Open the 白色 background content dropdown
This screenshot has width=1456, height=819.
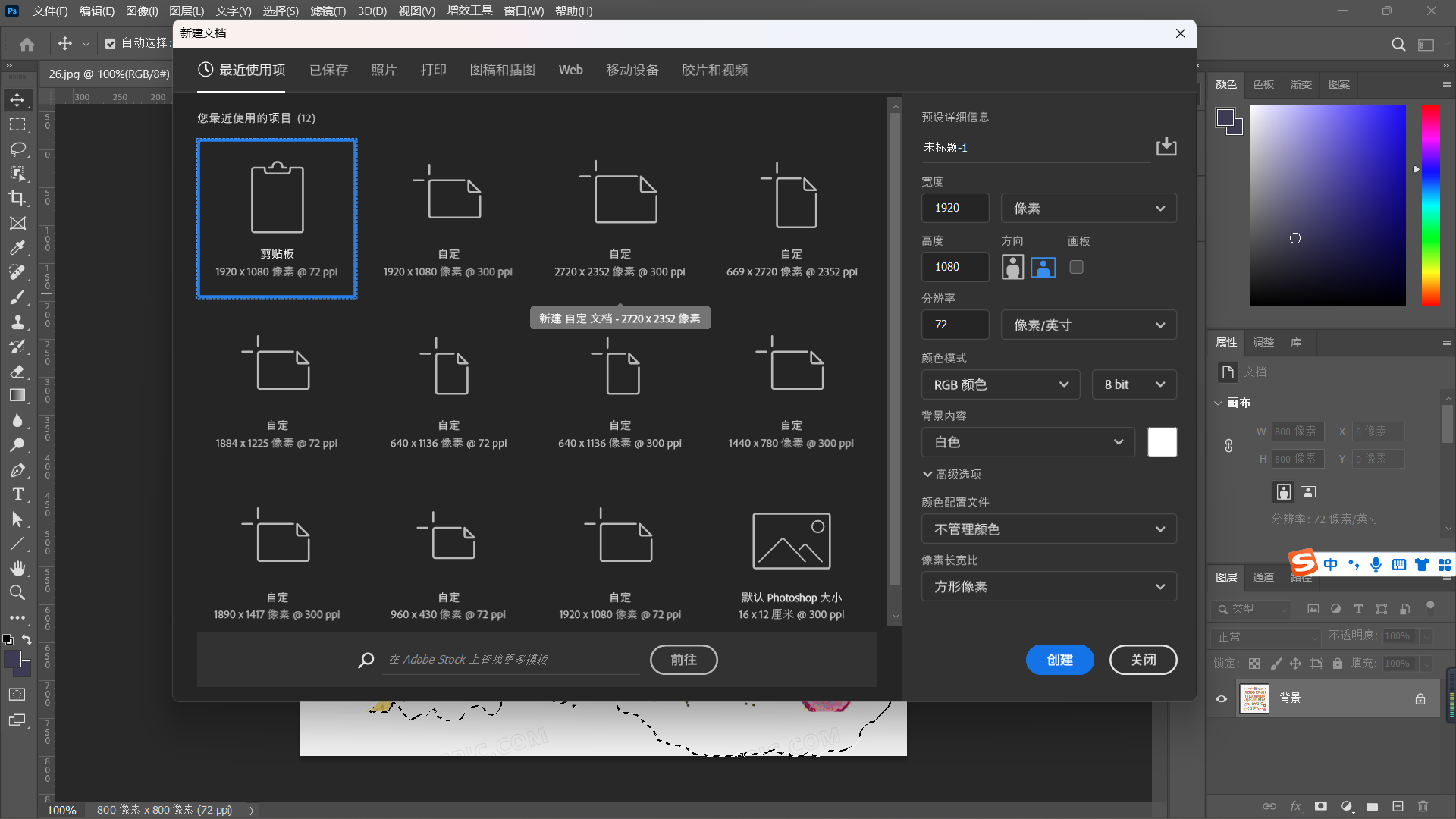pos(1028,442)
